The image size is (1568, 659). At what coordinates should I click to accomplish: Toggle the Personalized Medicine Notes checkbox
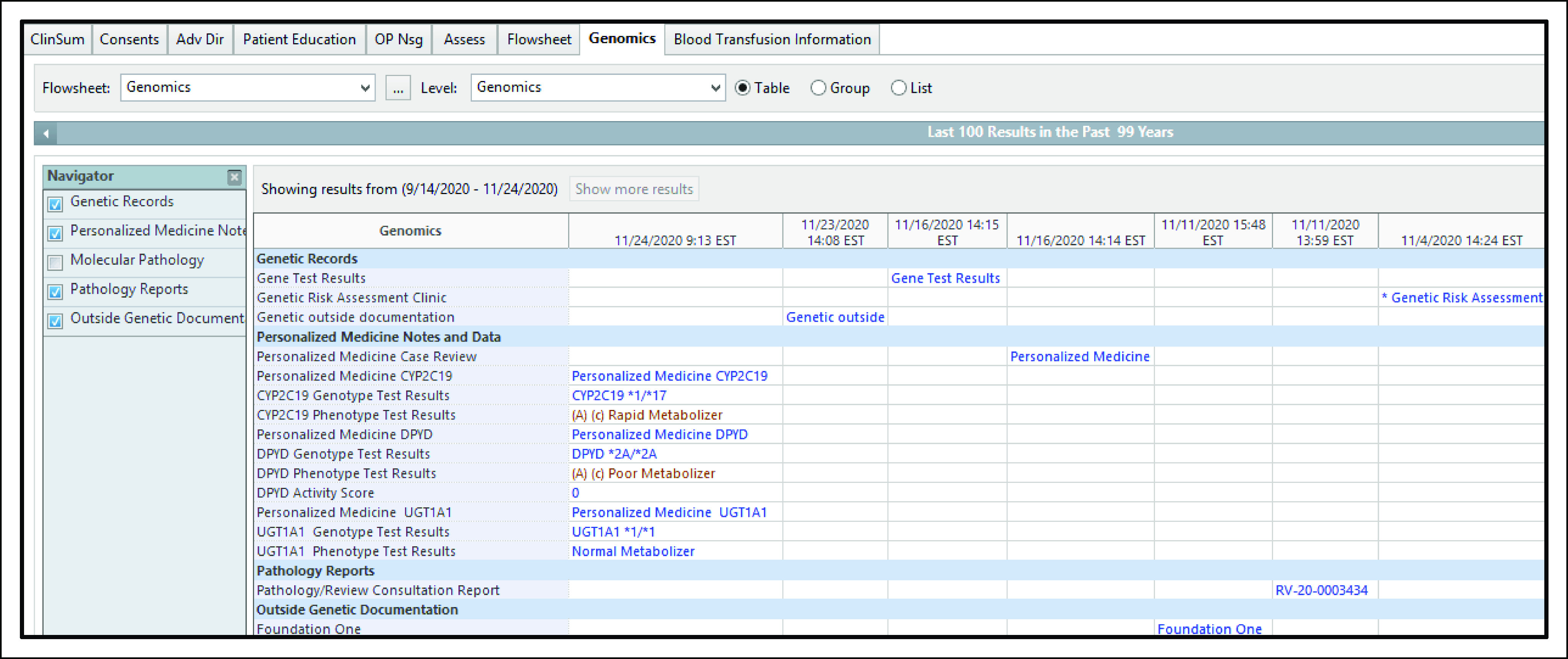(55, 233)
